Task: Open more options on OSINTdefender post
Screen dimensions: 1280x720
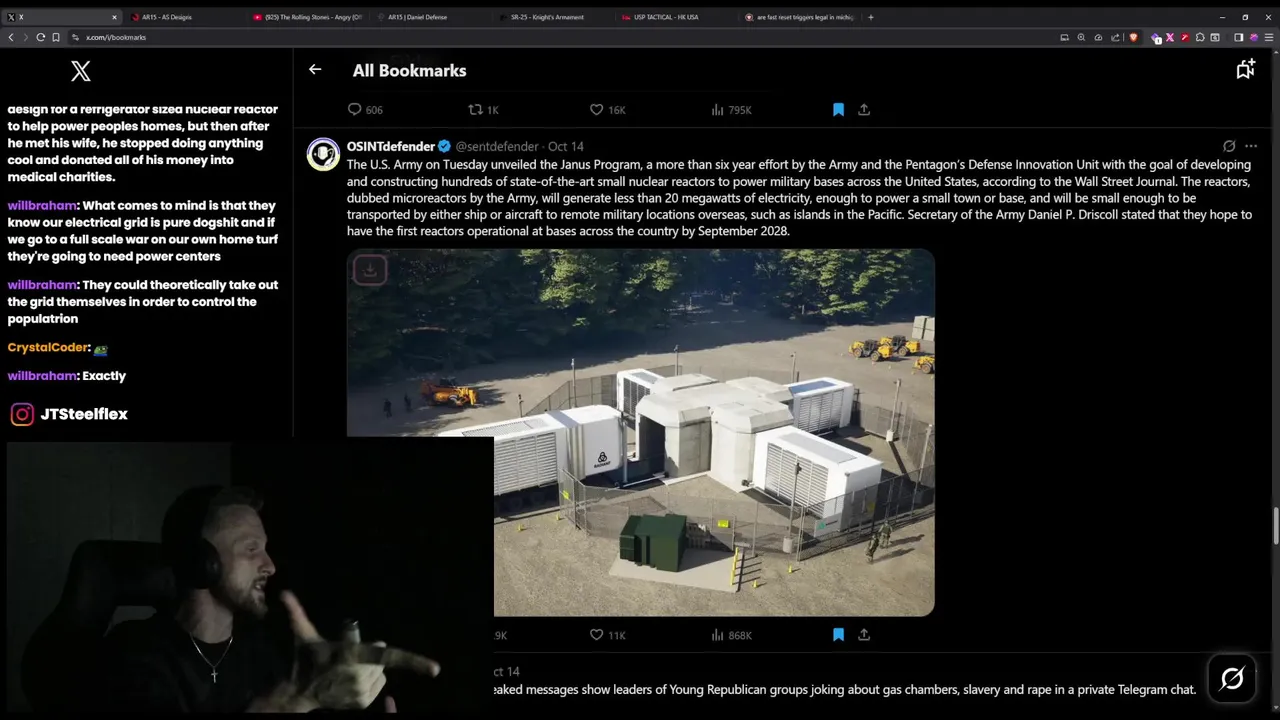Action: pyautogui.click(x=1251, y=146)
